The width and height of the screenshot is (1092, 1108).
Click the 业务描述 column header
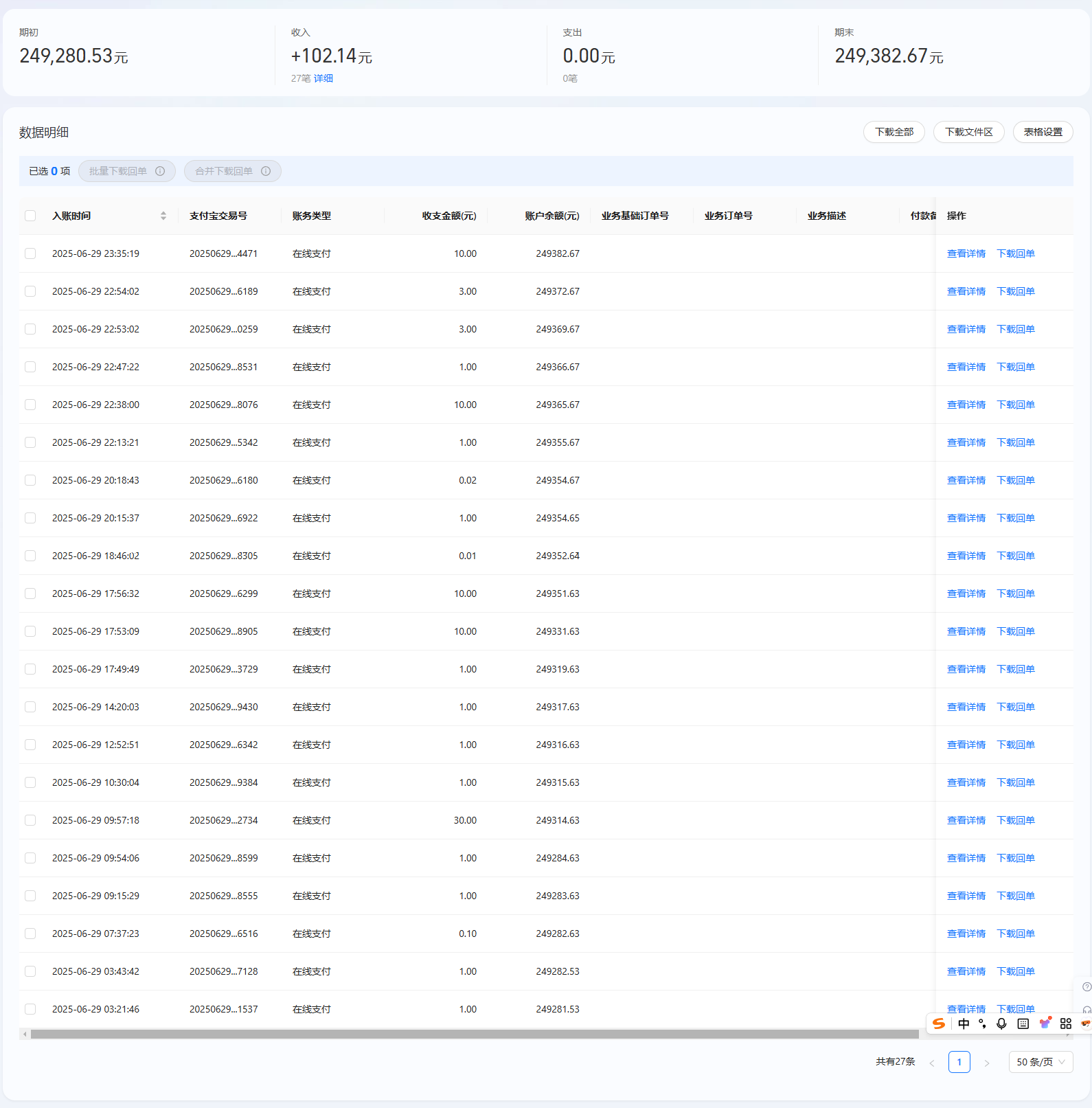826,216
